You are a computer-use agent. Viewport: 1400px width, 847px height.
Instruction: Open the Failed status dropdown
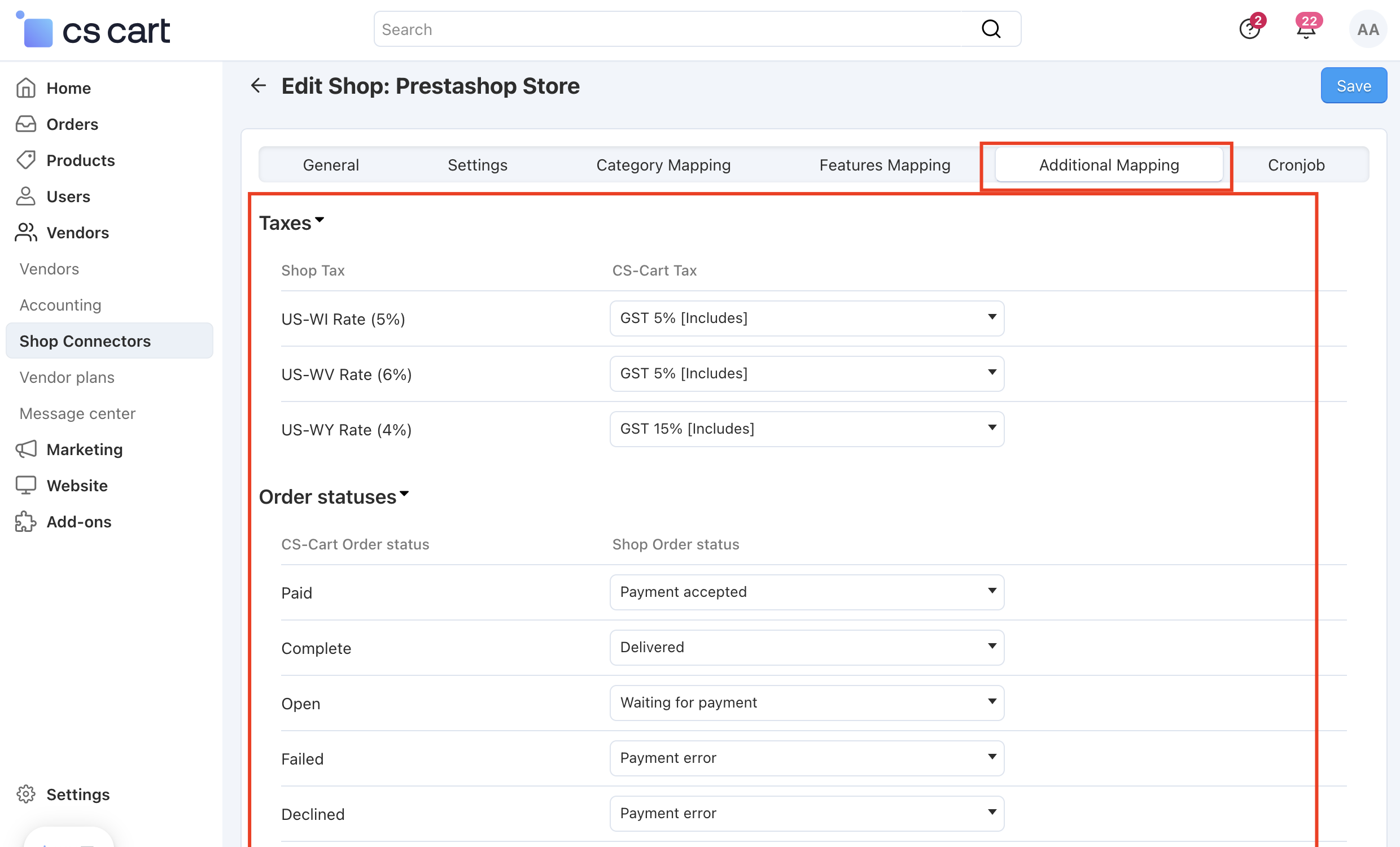807,758
